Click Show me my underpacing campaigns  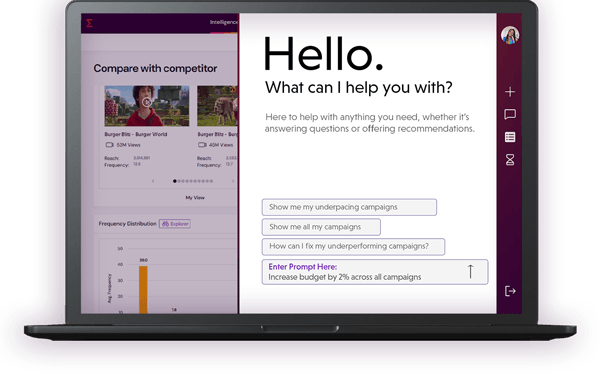click(349, 207)
